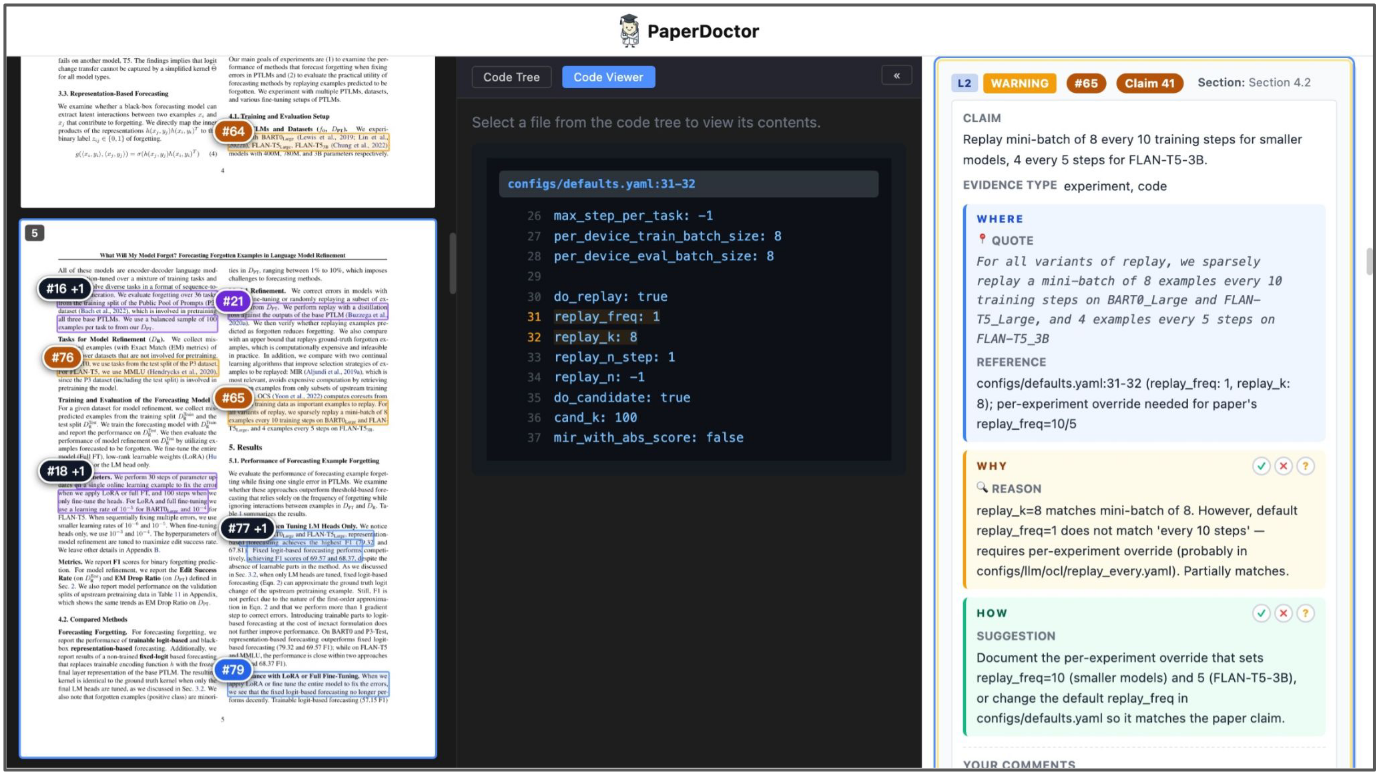Click the details panel vertical scrollbar

1371,262
